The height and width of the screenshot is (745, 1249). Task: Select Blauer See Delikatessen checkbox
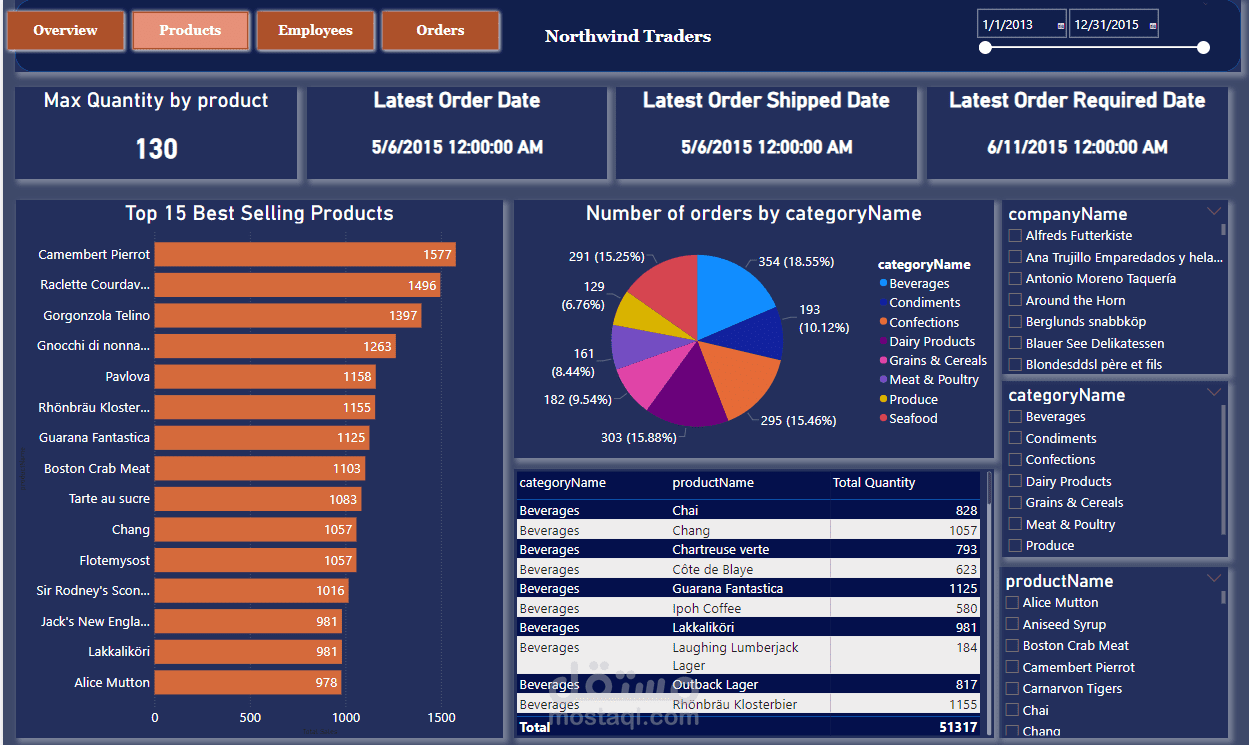point(1015,343)
